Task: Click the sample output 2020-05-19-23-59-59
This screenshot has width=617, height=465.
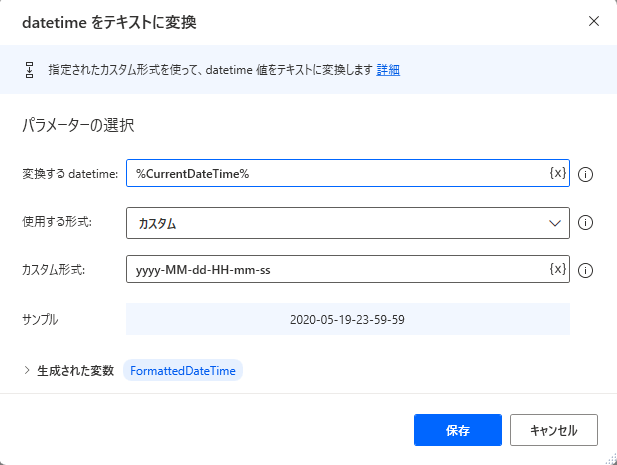Action: pos(347,319)
